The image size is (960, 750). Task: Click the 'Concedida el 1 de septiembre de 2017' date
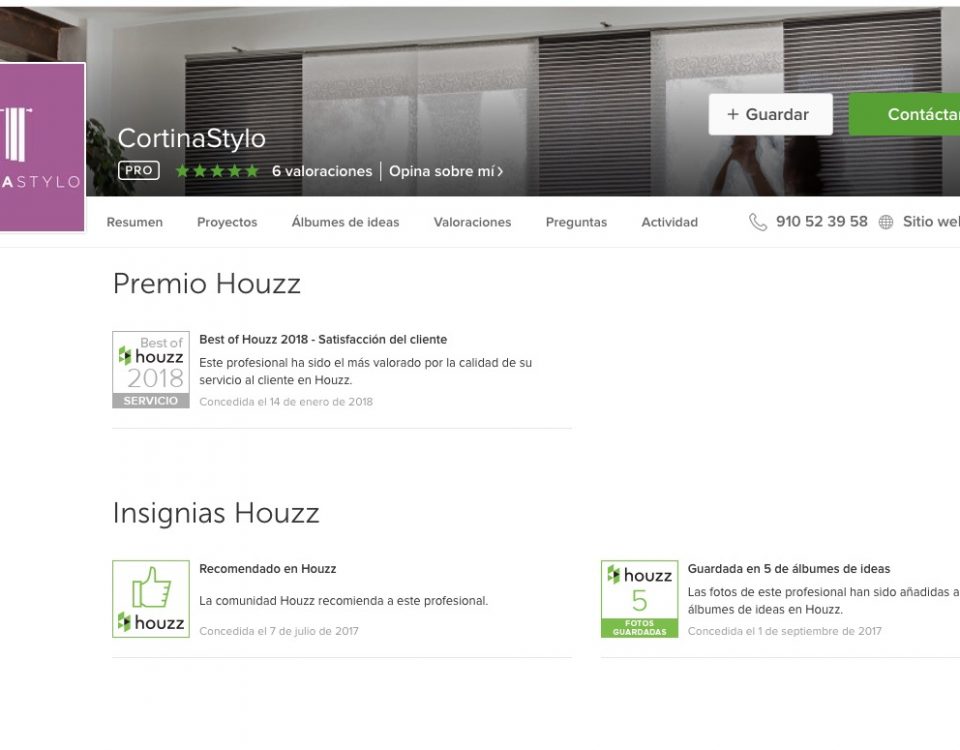point(784,631)
